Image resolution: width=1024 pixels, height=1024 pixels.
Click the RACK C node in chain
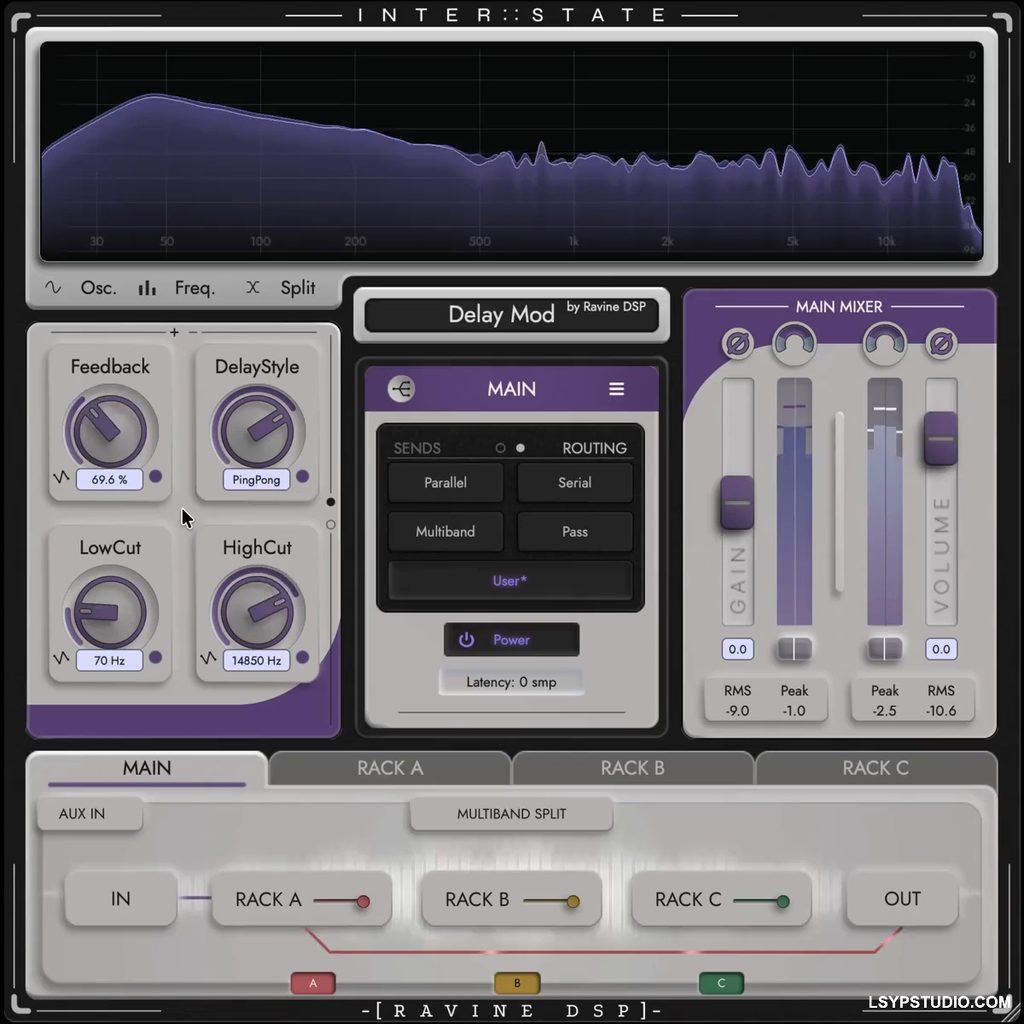tap(722, 899)
